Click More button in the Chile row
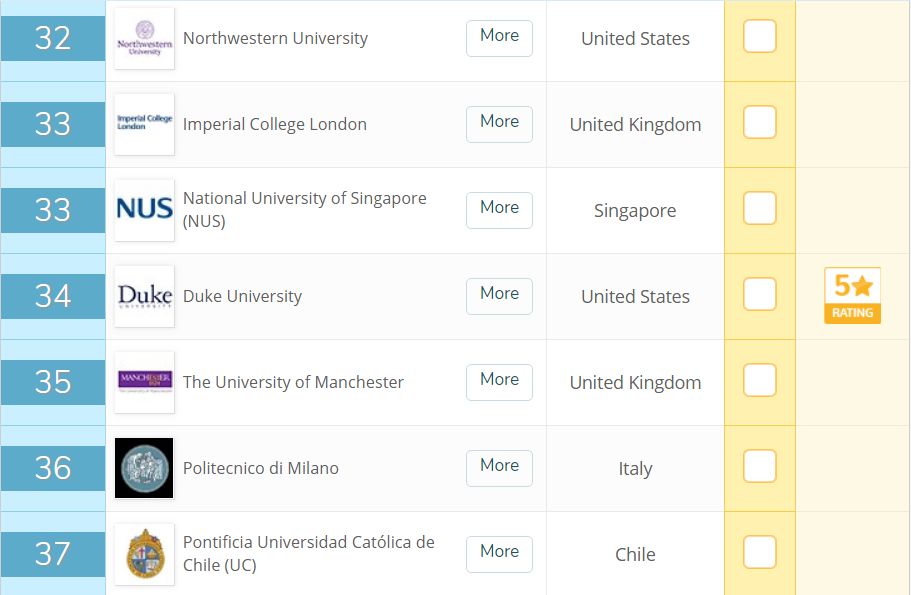Image resolution: width=911 pixels, height=595 pixels. (499, 554)
